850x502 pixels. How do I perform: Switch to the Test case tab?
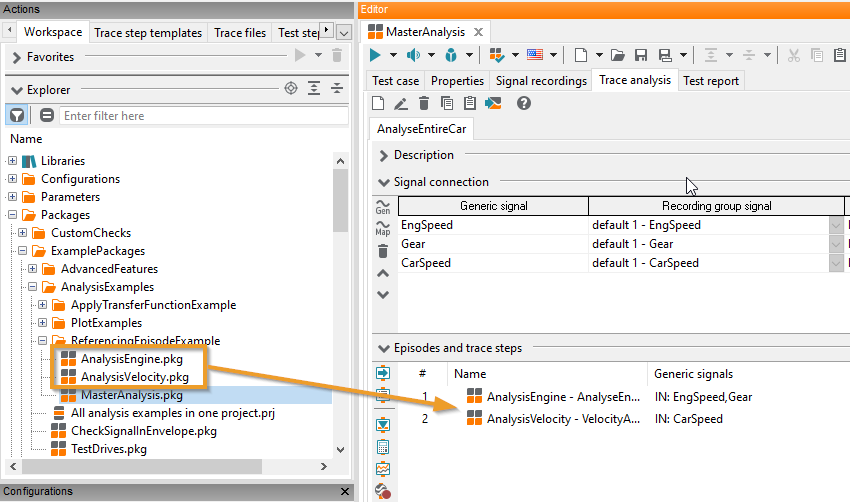396,81
